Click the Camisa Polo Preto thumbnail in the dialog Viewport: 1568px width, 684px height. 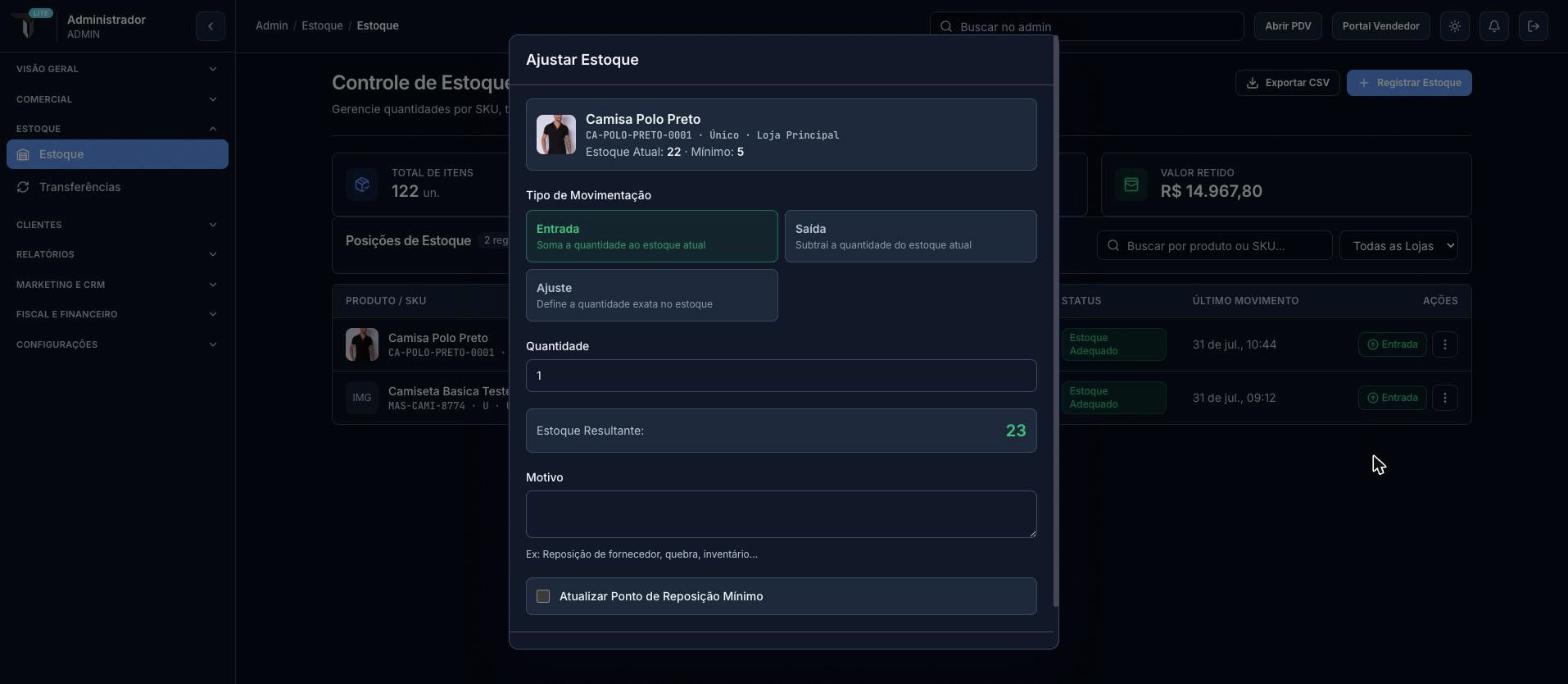point(556,135)
